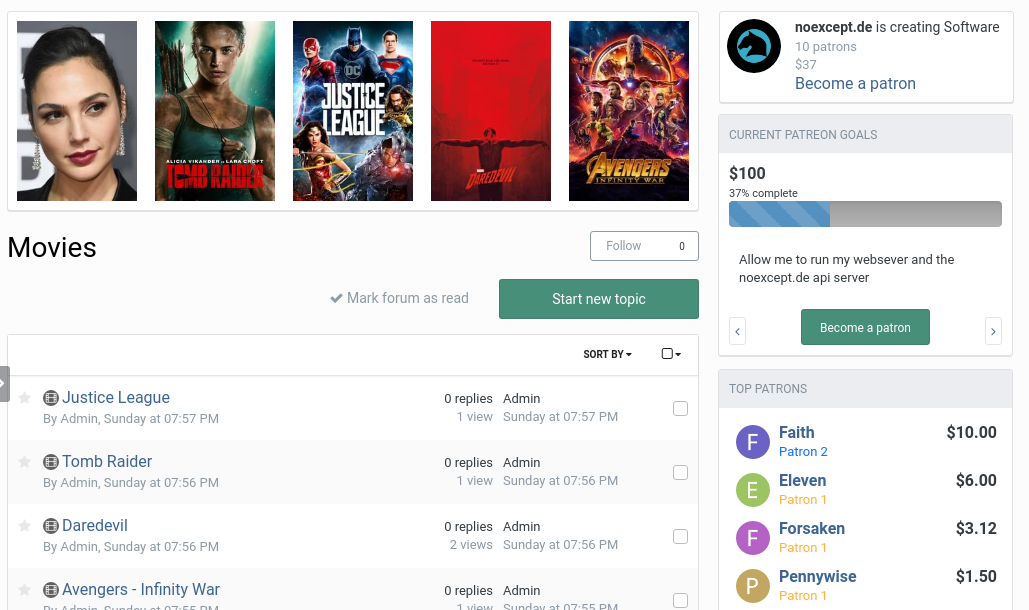The height and width of the screenshot is (610, 1029).
Task: Click the 37% complete progress bar
Action: click(x=865, y=214)
